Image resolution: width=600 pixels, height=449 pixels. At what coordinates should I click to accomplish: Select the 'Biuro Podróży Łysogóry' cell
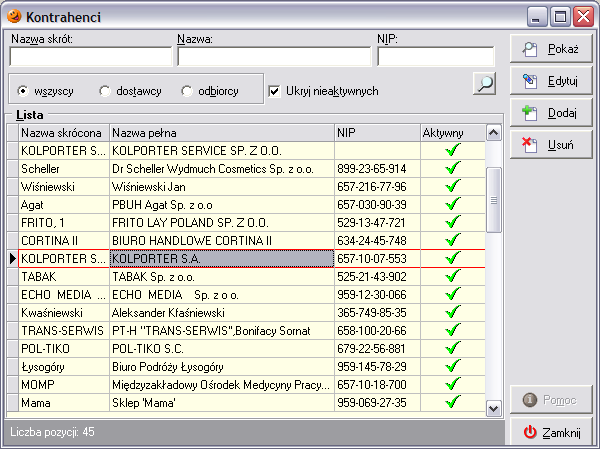pyautogui.click(x=222, y=366)
